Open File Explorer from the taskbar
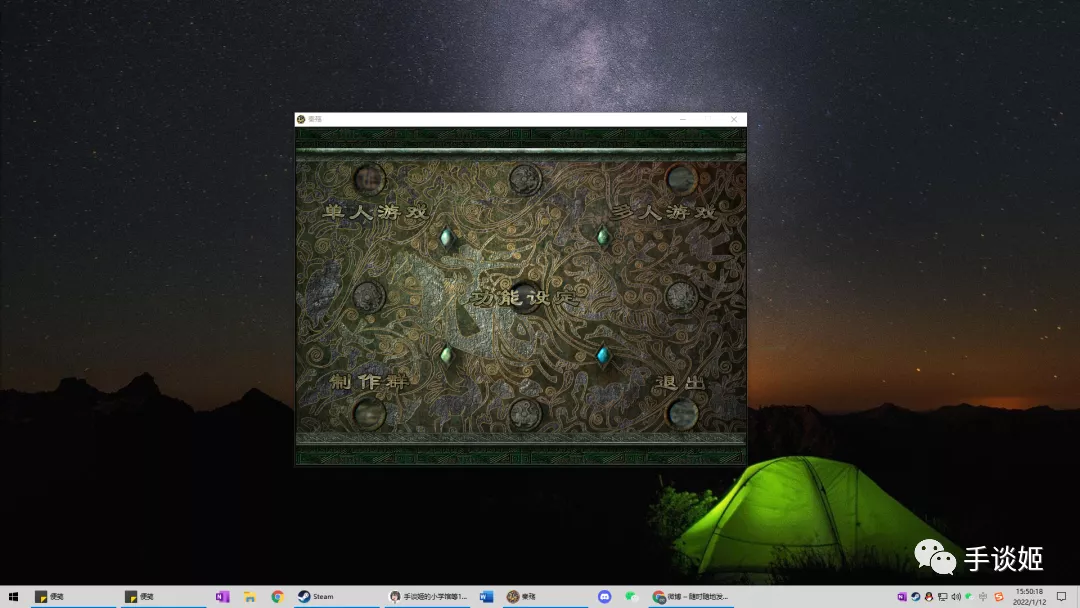The height and width of the screenshot is (608, 1080). pos(249,597)
